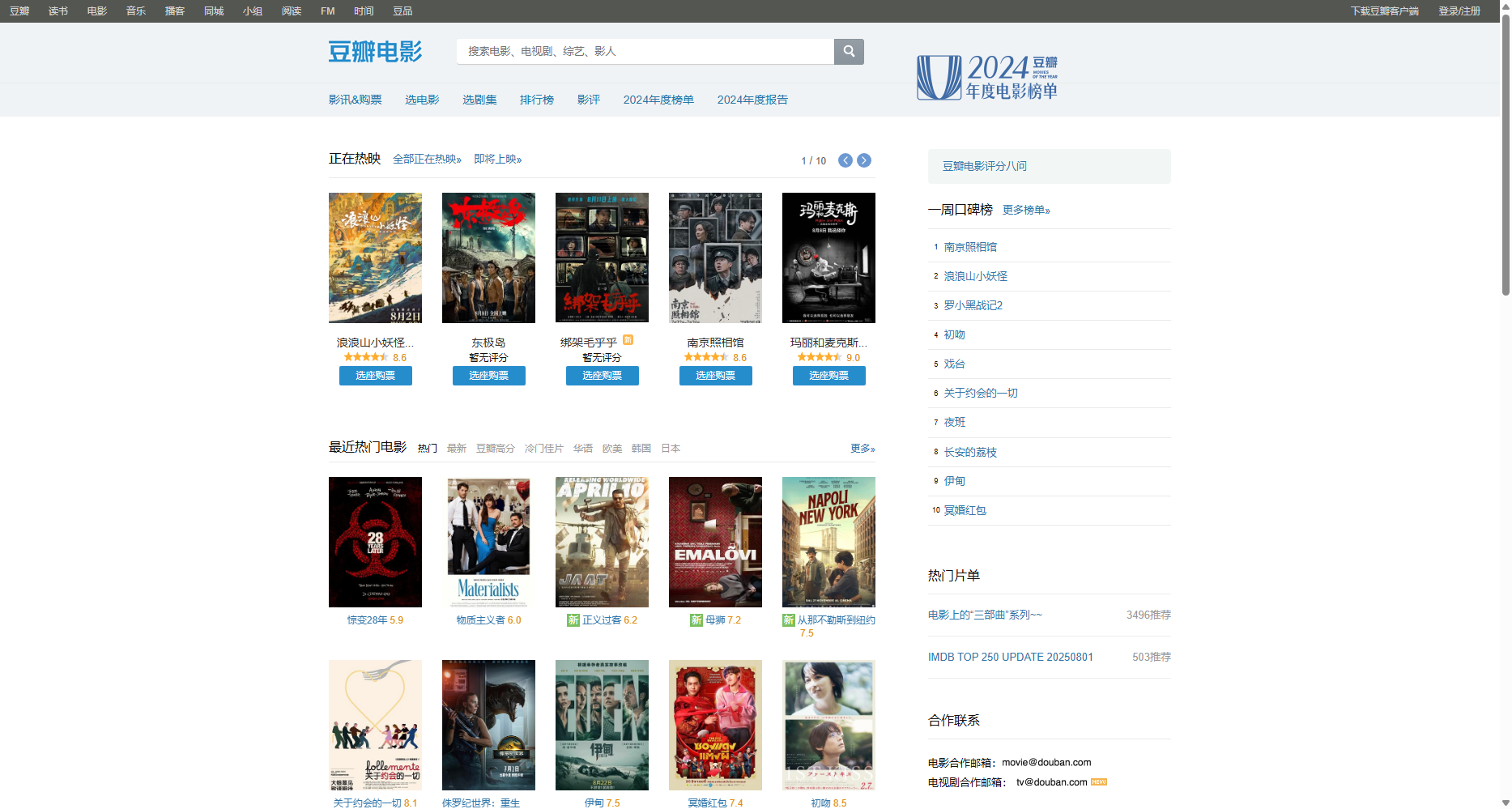The height and width of the screenshot is (809, 1512).
Task: Focus the movie search input field
Action: 645,51
